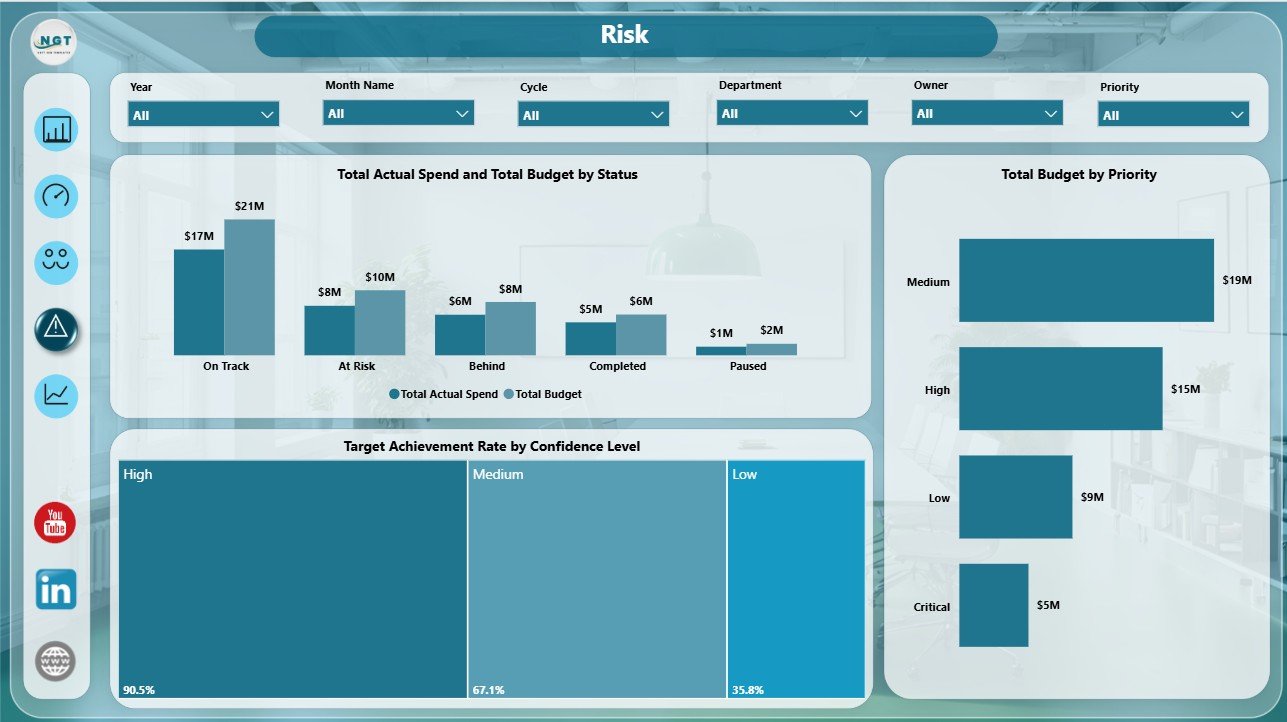Viewport: 1287px width, 722px height.
Task: Click the Risk page title banner
Action: tap(626, 36)
